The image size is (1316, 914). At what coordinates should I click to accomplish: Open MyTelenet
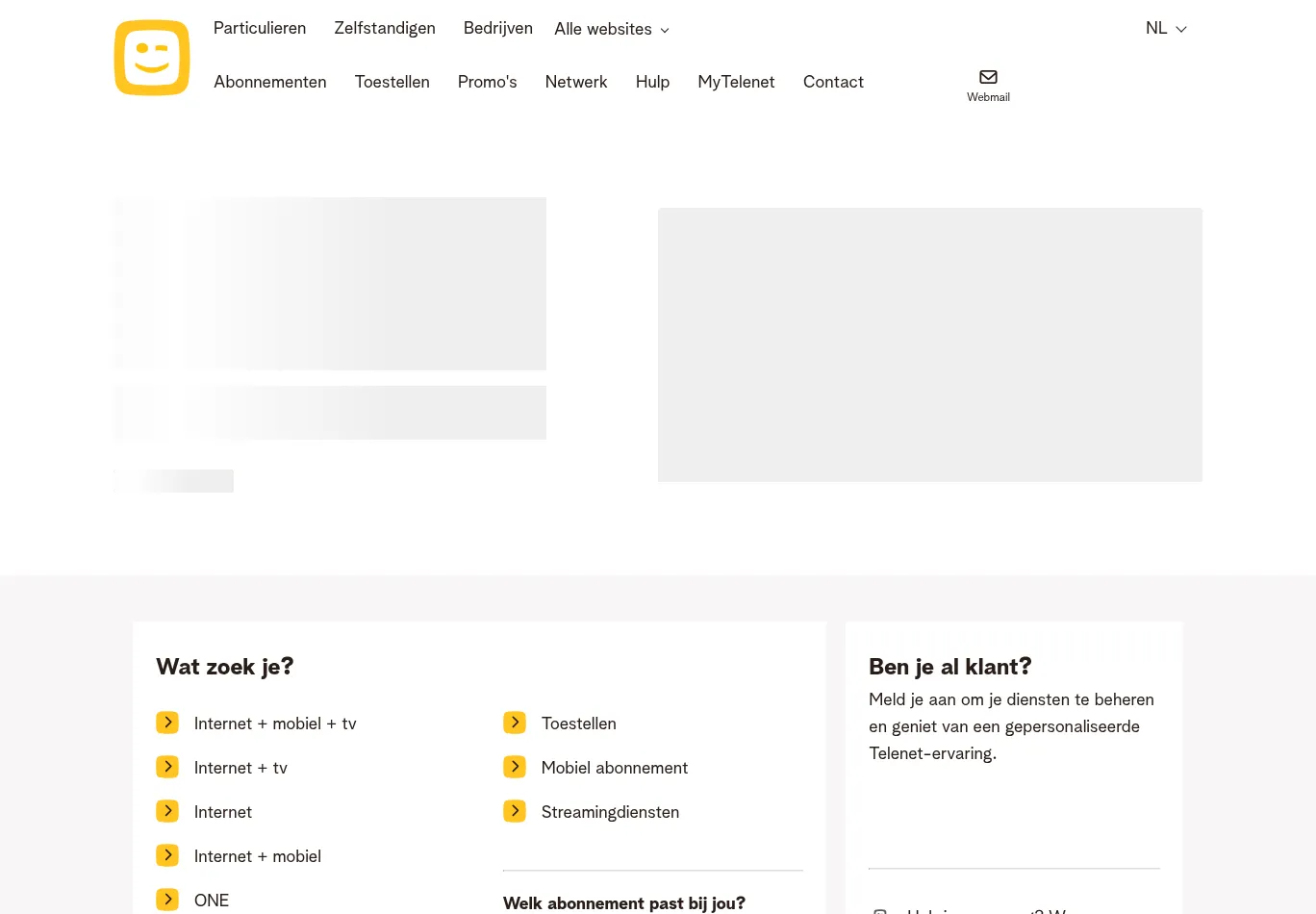pyautogui.click(x=736, y=82)
